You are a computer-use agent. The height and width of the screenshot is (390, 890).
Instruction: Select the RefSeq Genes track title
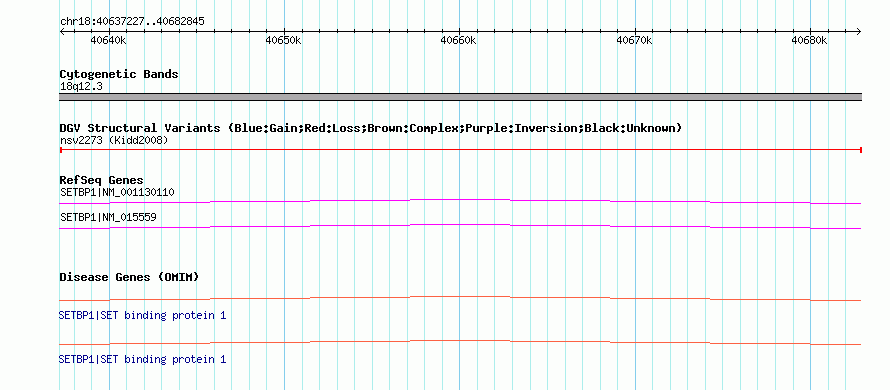[102, 181]
